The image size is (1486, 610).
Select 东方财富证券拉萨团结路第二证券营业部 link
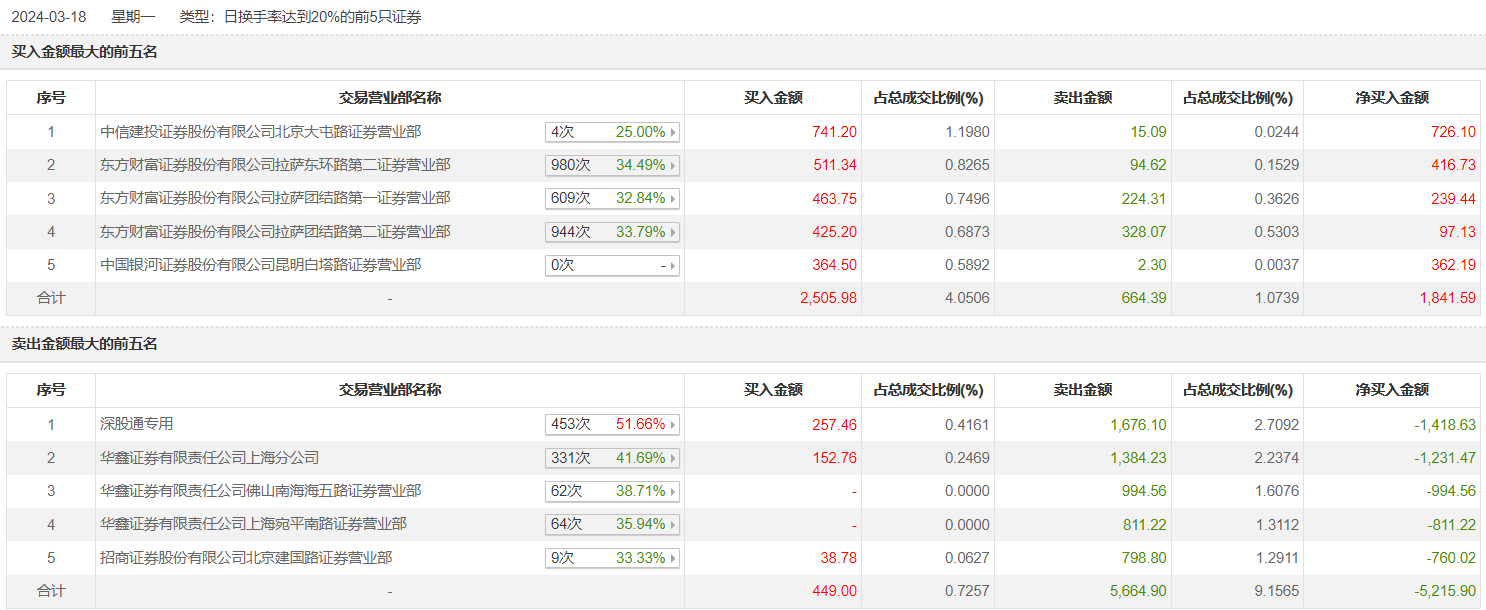pyautogui.click(x=276, y=232)
